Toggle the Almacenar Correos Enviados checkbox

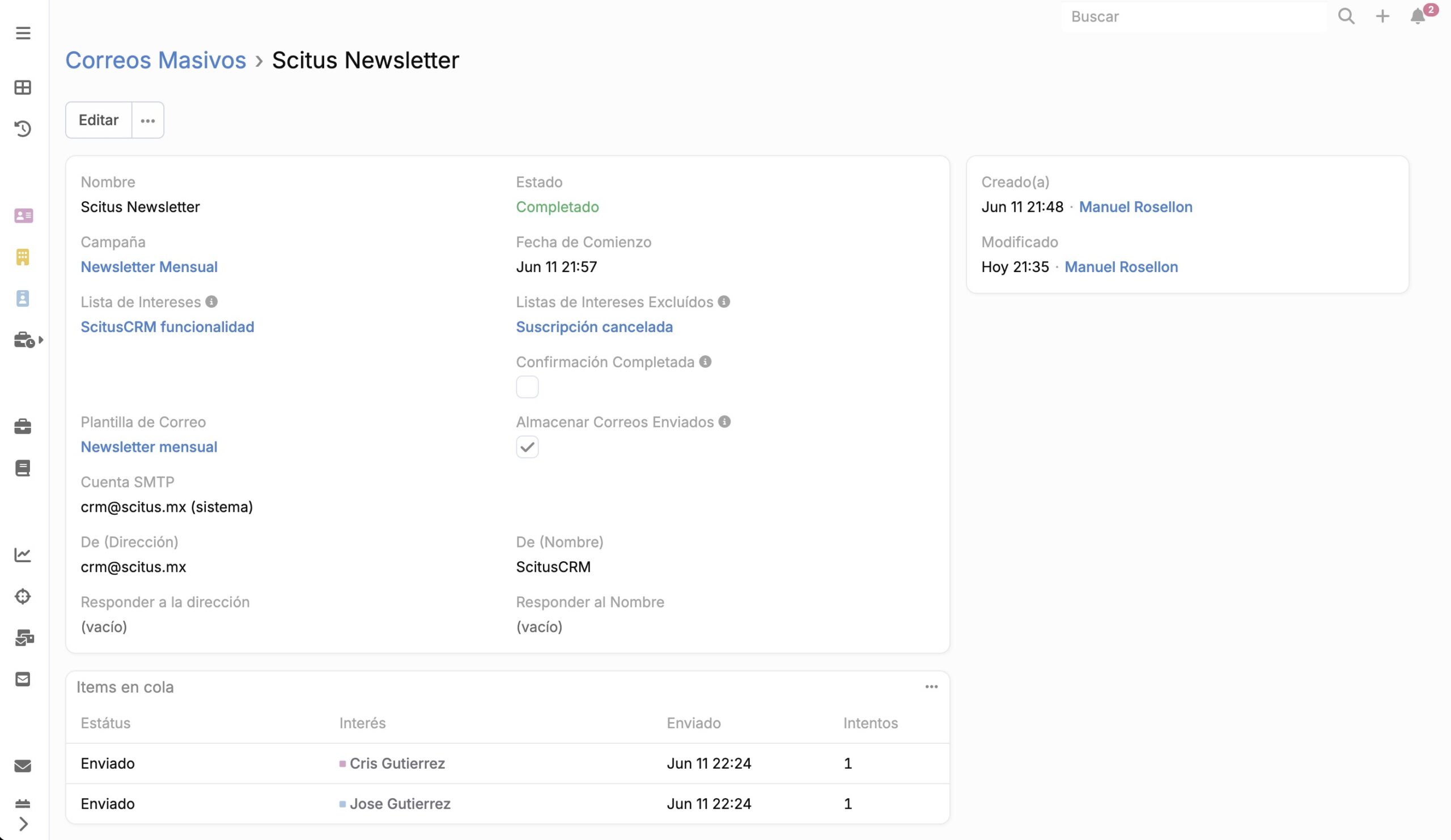click(528, 447)
